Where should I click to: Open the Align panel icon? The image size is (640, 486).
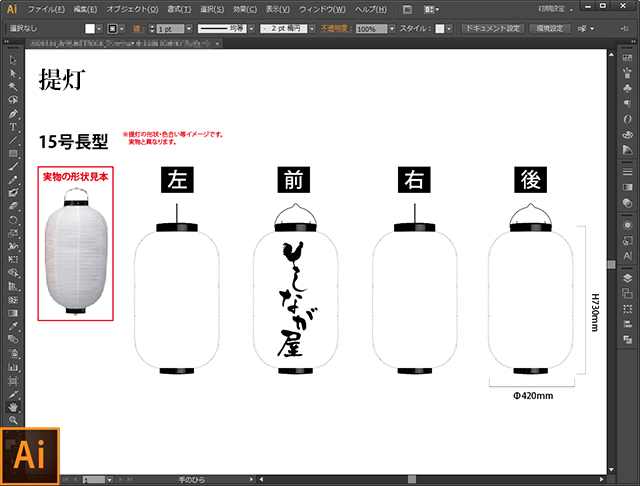627,324
